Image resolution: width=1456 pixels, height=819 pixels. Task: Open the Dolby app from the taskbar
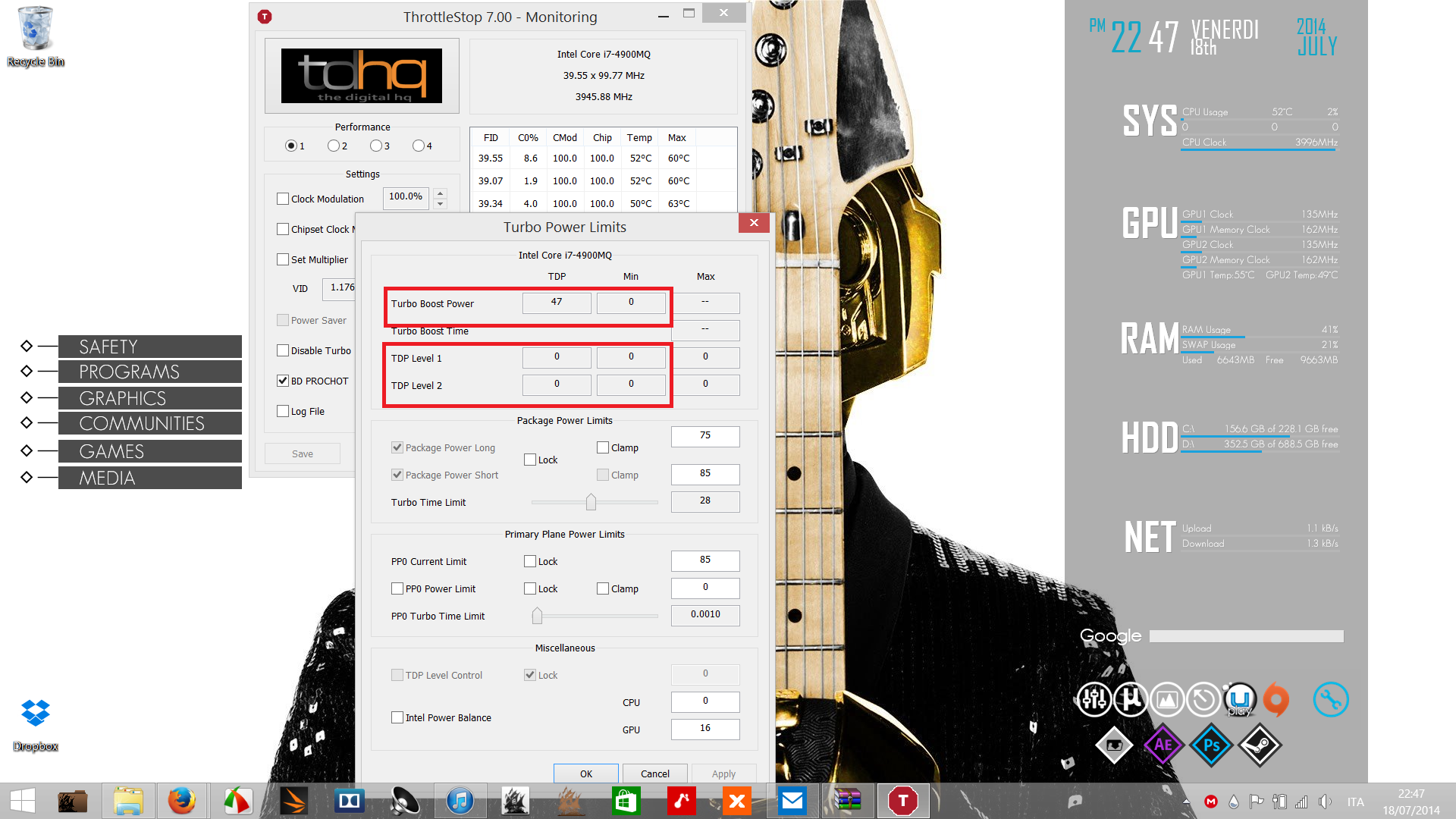click(x=350, y=801)
